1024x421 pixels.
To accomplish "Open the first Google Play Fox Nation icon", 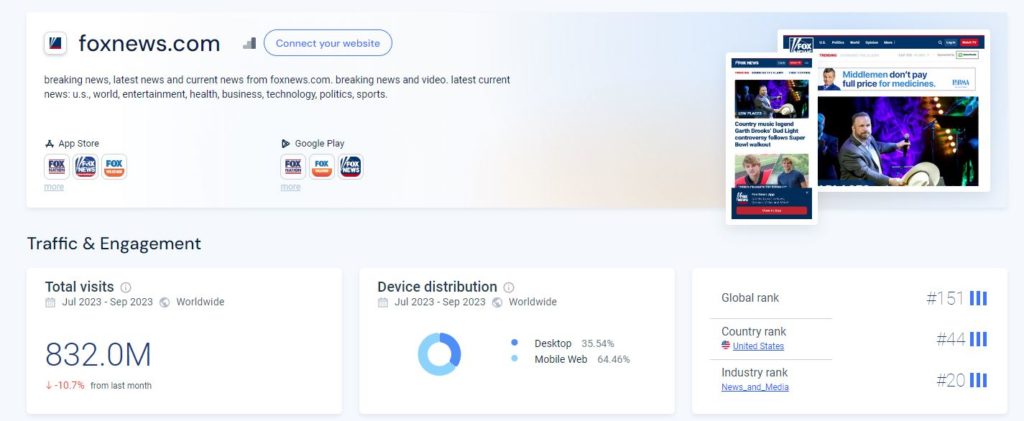I will pyautogui.click(x=293, y=166).
